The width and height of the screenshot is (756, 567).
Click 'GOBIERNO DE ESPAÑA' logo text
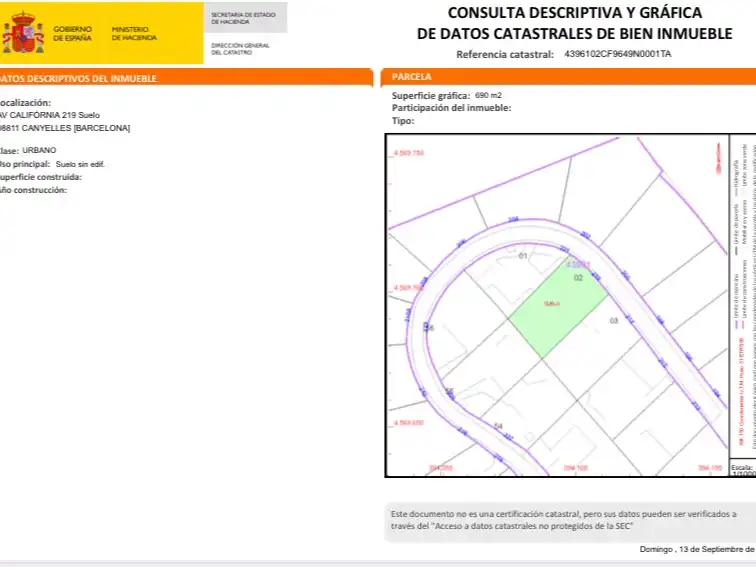click(72, 33)
